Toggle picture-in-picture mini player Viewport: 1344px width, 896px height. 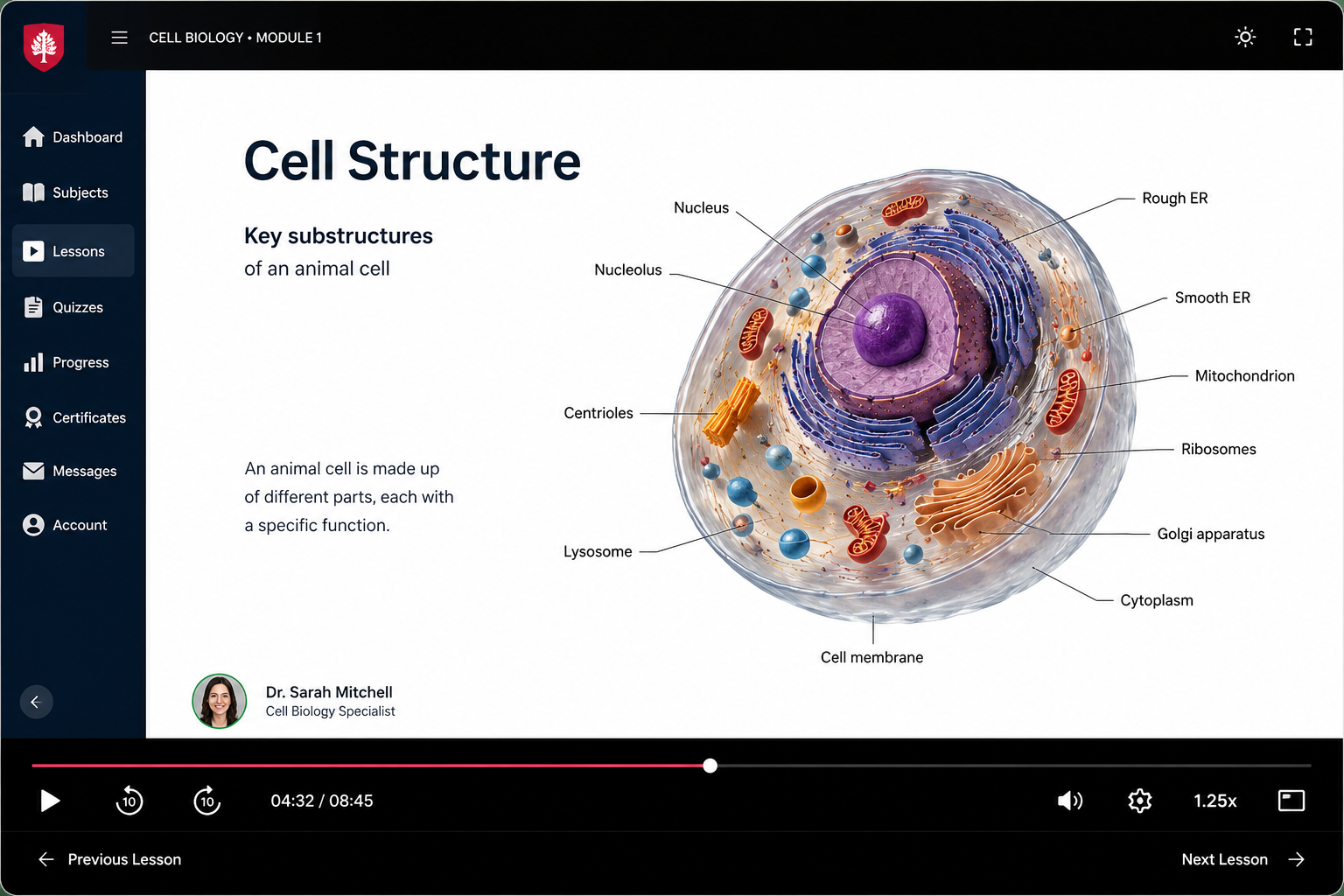(x=1291, y=801)
